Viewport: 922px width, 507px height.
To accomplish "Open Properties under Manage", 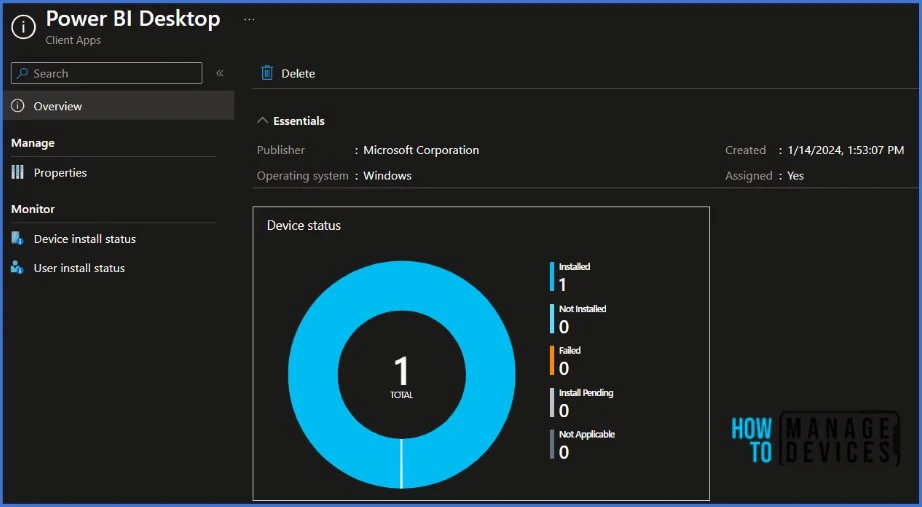I will [x=60, y=172].
